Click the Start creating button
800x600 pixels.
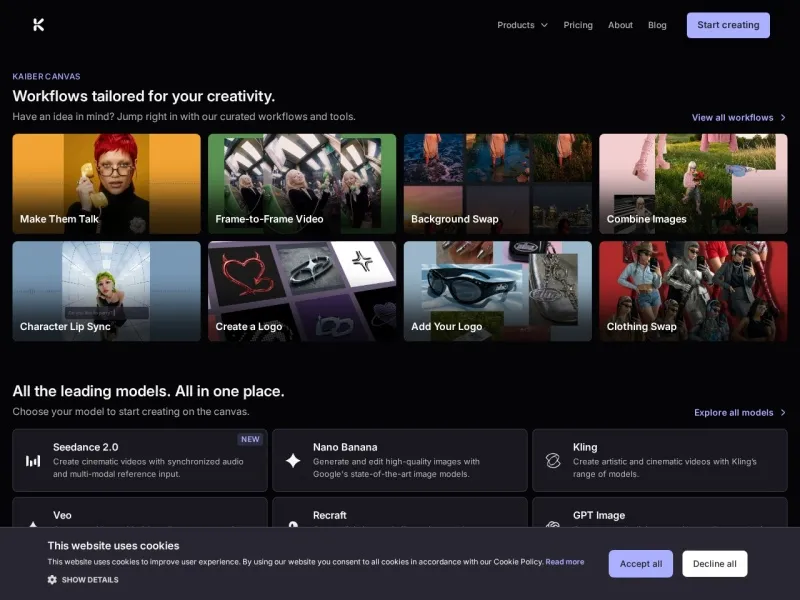pyautogui.click(x=728, y=25)
